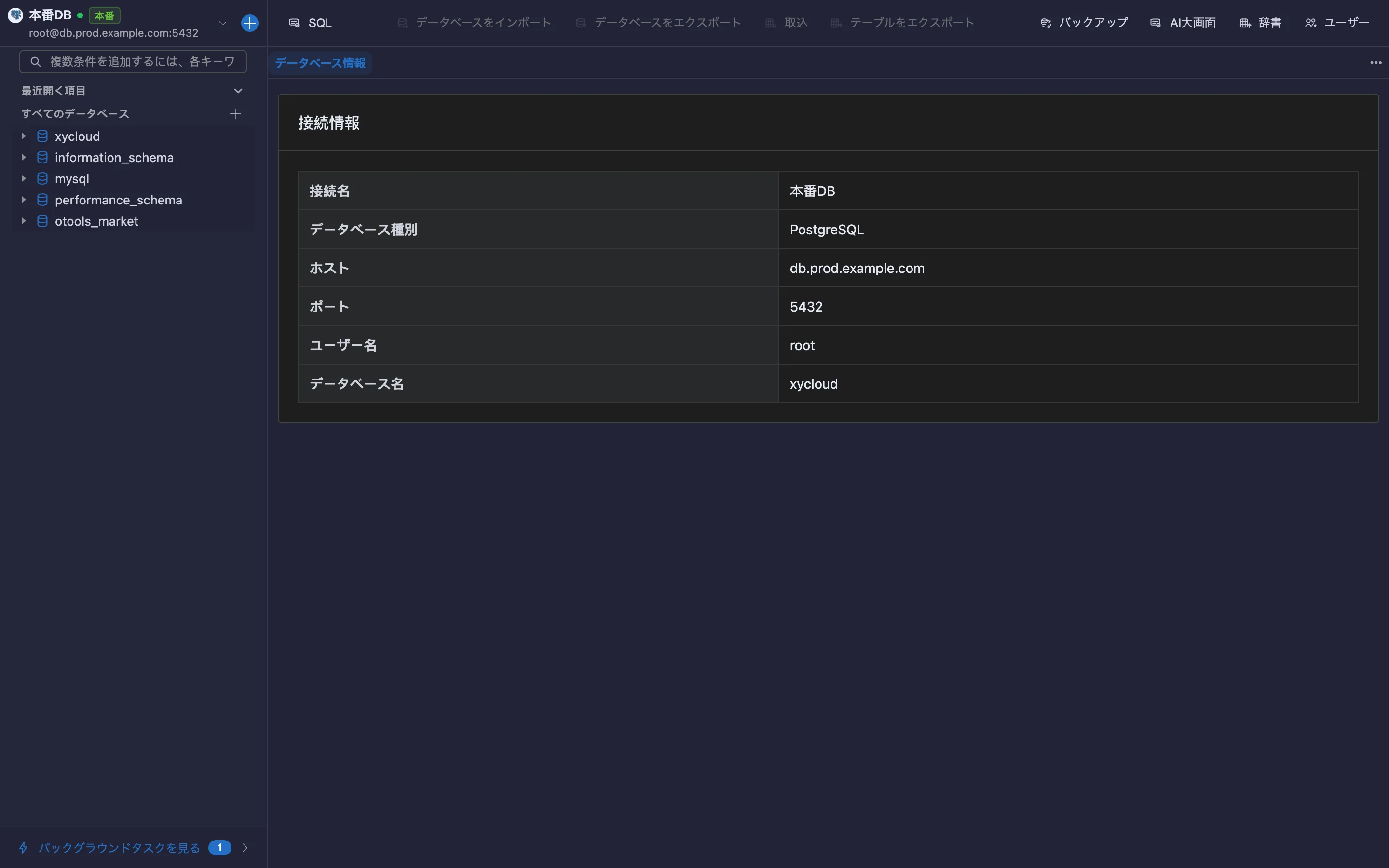1389x868 pixels.
Task: Click the すべてのデータベース header
Action: 75,114
